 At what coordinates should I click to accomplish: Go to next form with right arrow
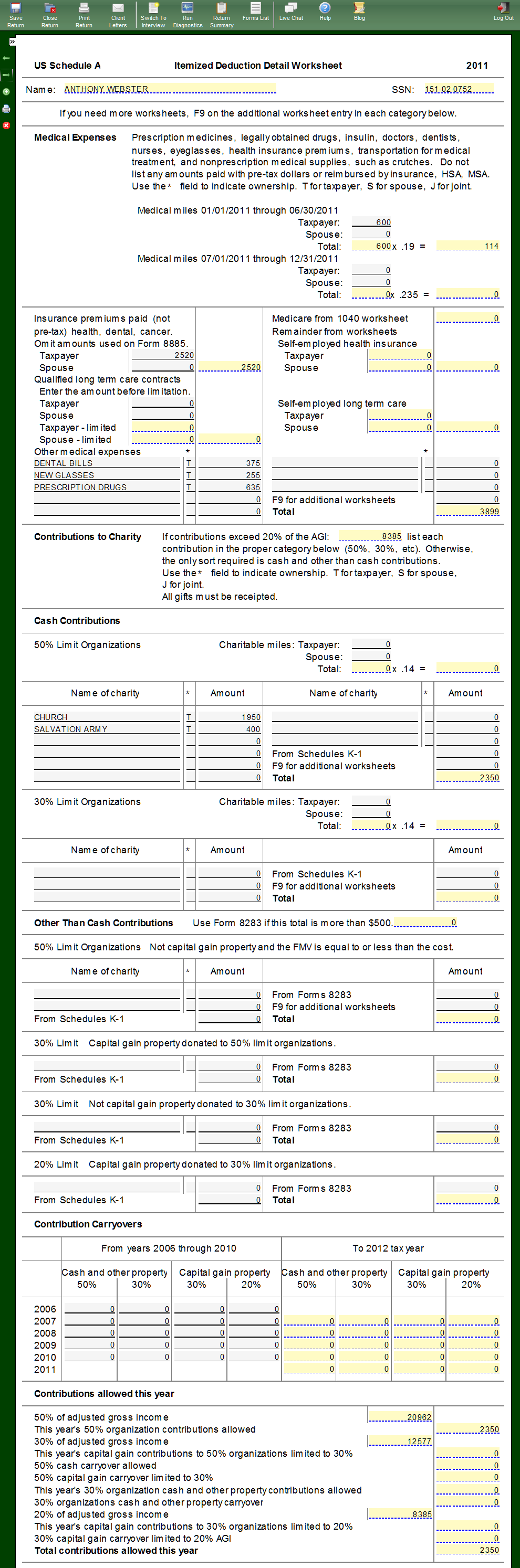pos(6,75)
